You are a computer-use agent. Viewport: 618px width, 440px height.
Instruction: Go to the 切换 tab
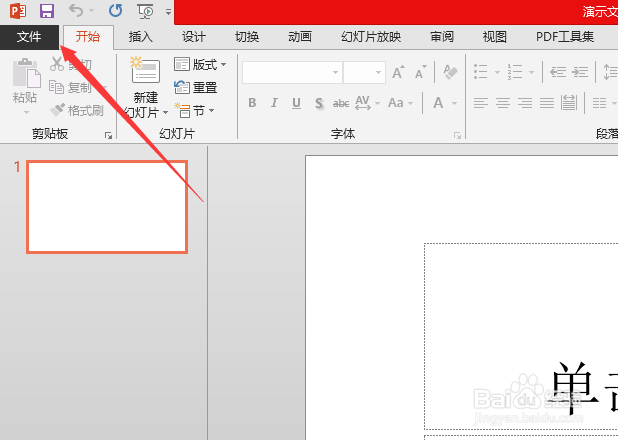click(x=247, y=37)
